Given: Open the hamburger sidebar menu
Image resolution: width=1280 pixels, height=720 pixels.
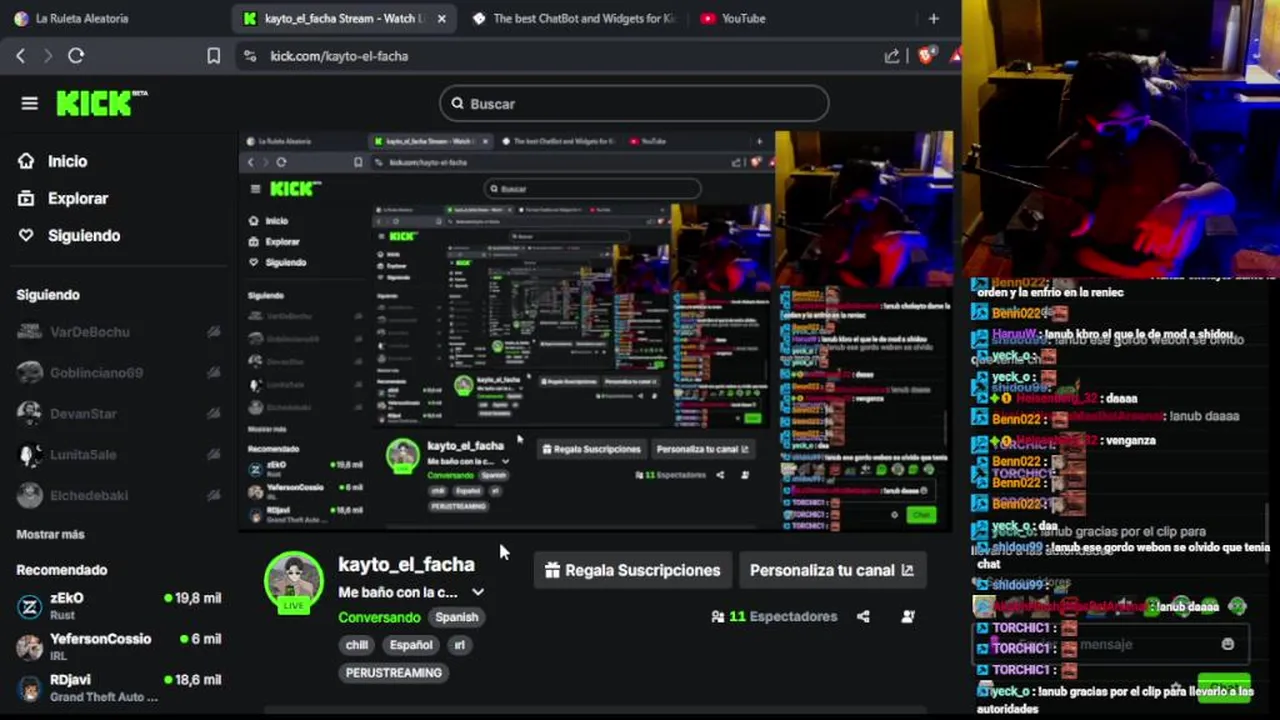Looking at the screenshot, I should (x=29, y=103).
